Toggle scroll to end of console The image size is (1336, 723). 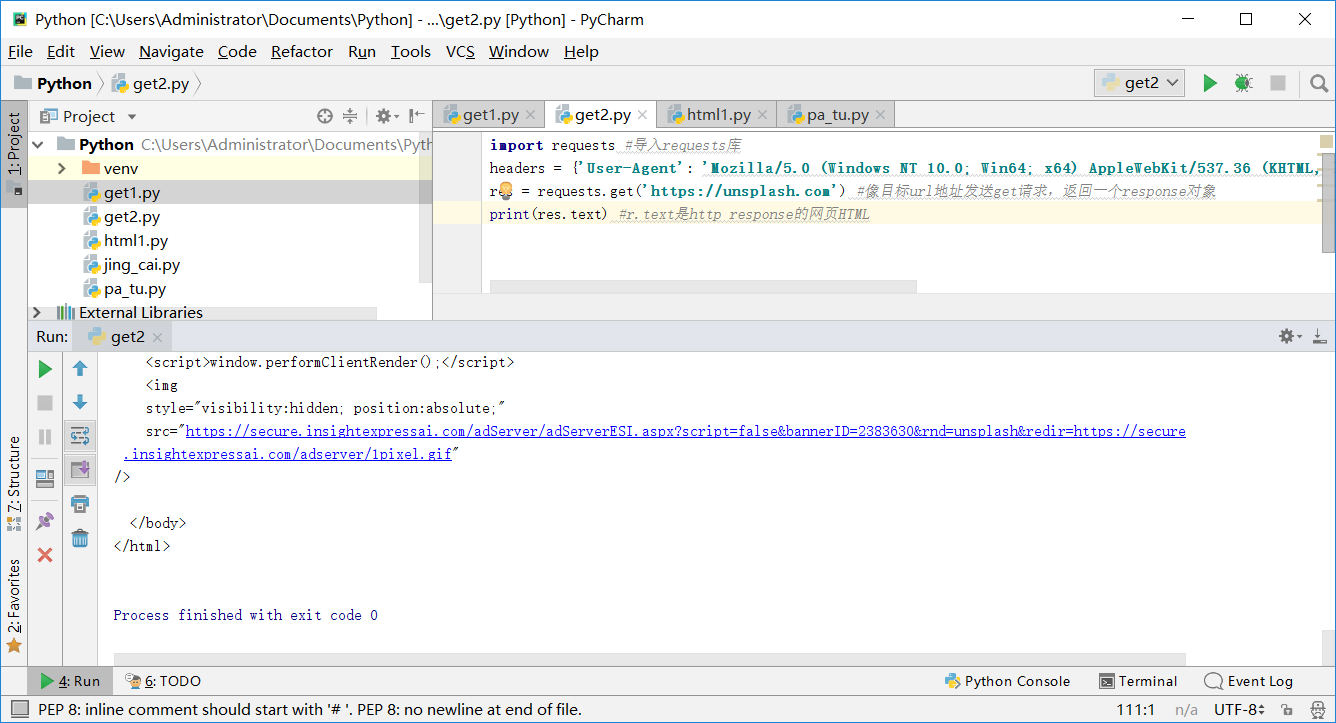click(80, 469)
